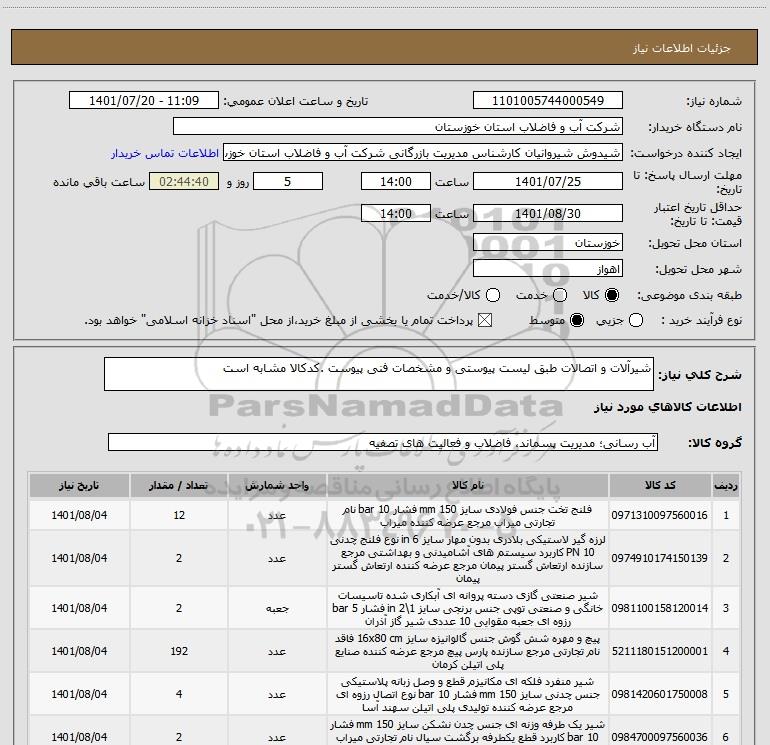
Task: Click the galvanized hex bolt item name in row 4
Action: (x=468, y=652)
